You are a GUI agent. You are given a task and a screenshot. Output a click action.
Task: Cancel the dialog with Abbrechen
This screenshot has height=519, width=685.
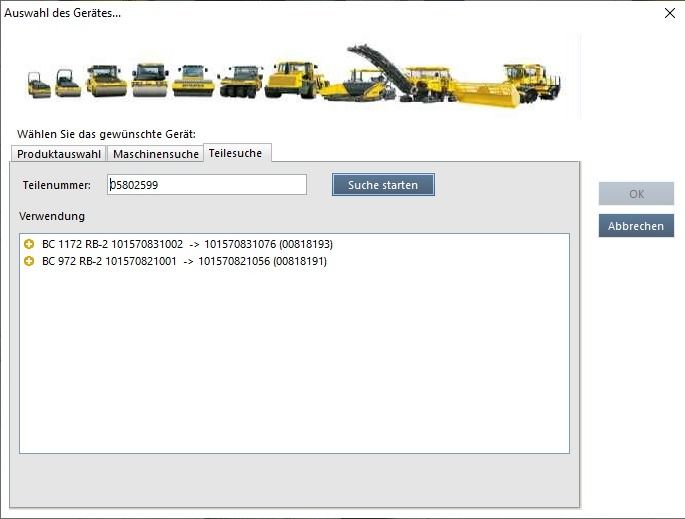pyautogui.click(x=636, y=226)
